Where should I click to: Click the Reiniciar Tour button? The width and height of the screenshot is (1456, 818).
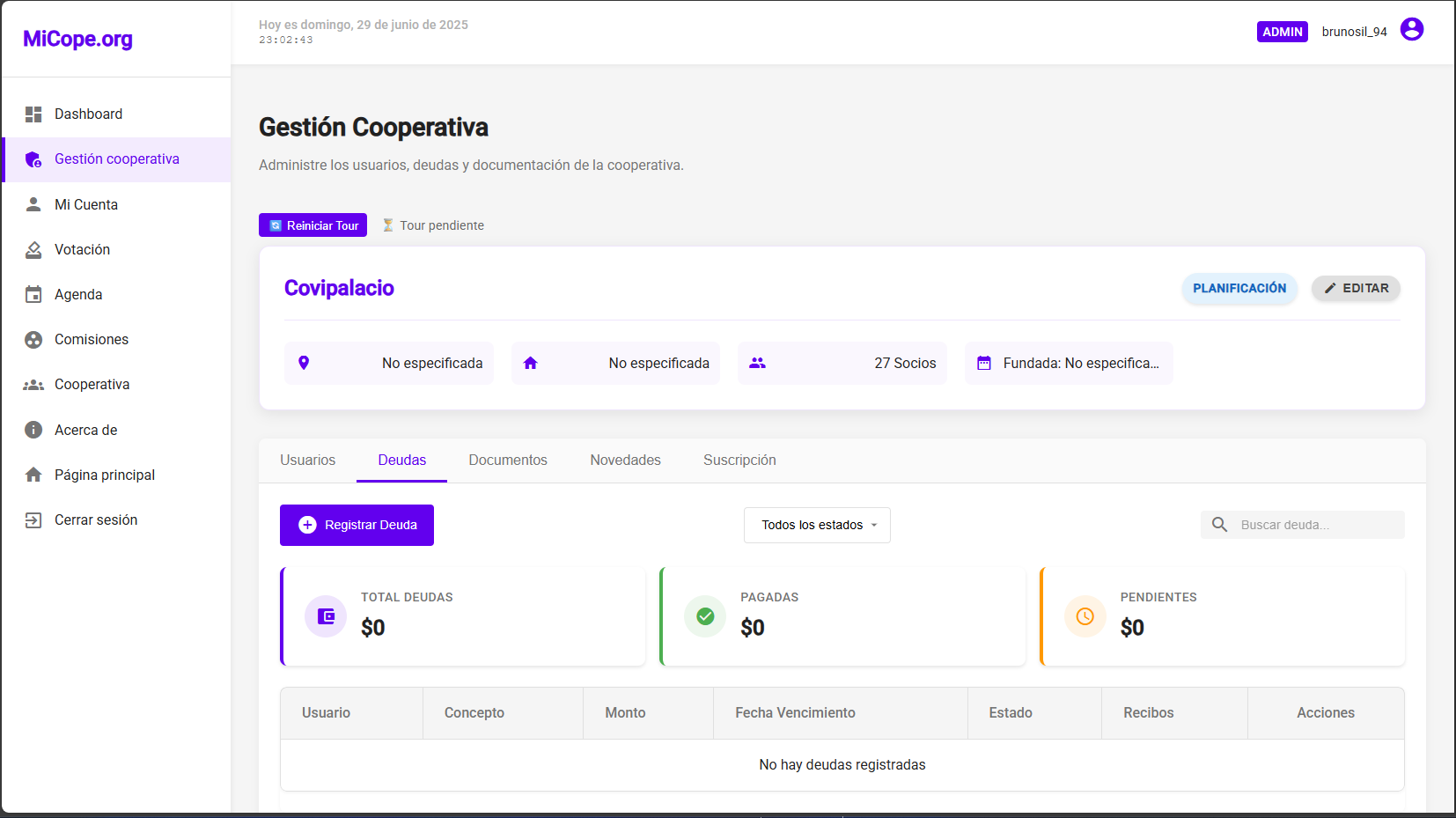pos(313,225)
